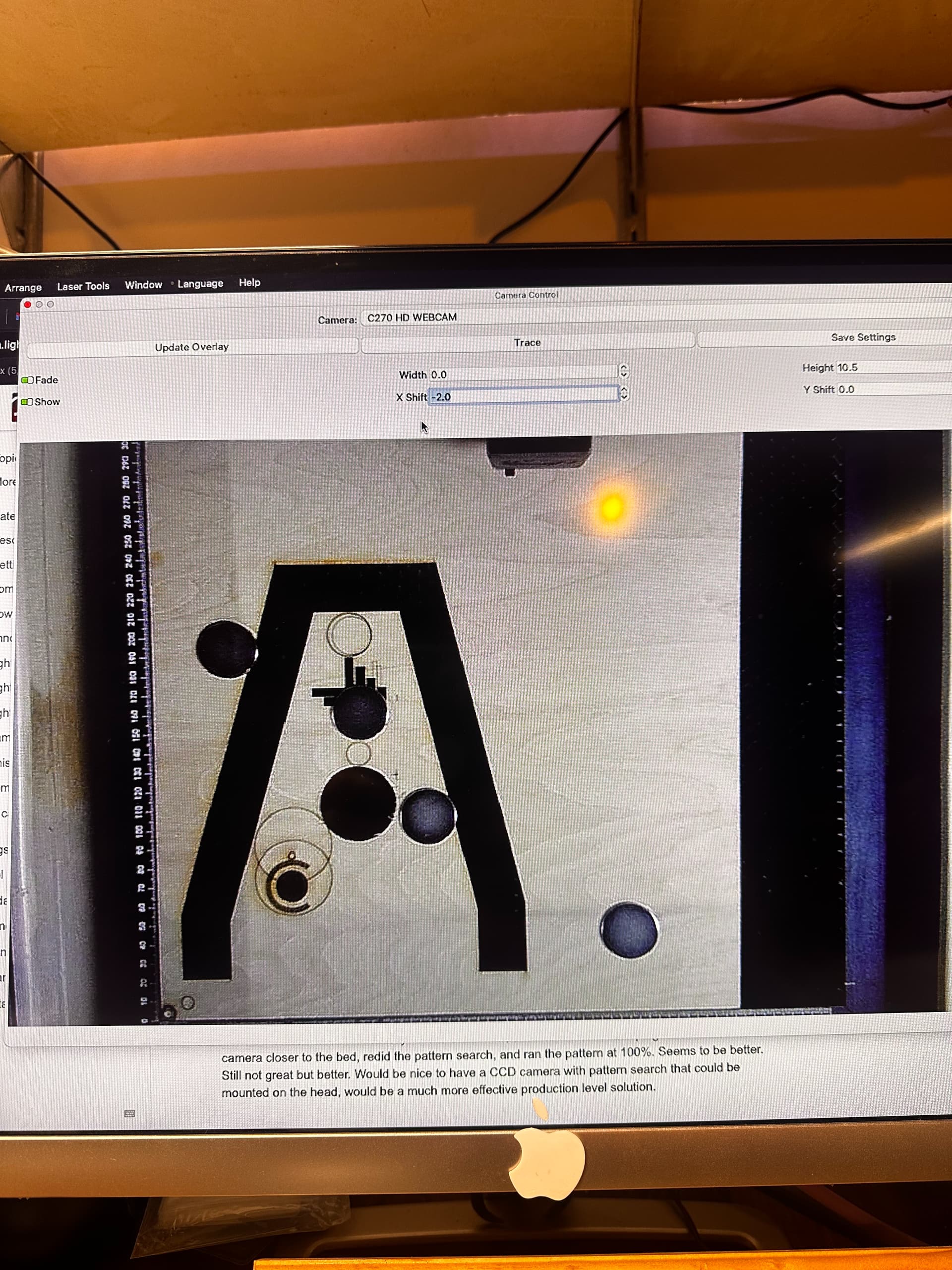
Task: Open the Laser Tools menu
Action: [83, 286]
